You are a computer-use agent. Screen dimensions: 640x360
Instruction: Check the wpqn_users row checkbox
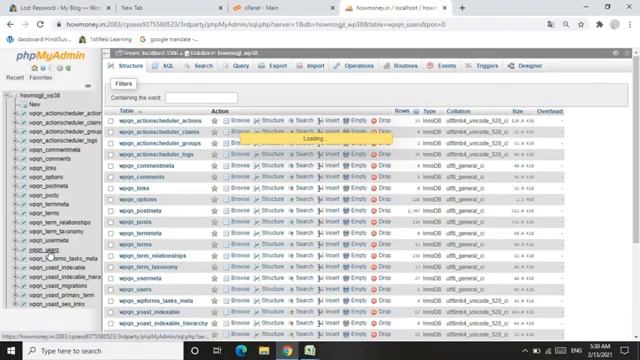coord(111,290)
